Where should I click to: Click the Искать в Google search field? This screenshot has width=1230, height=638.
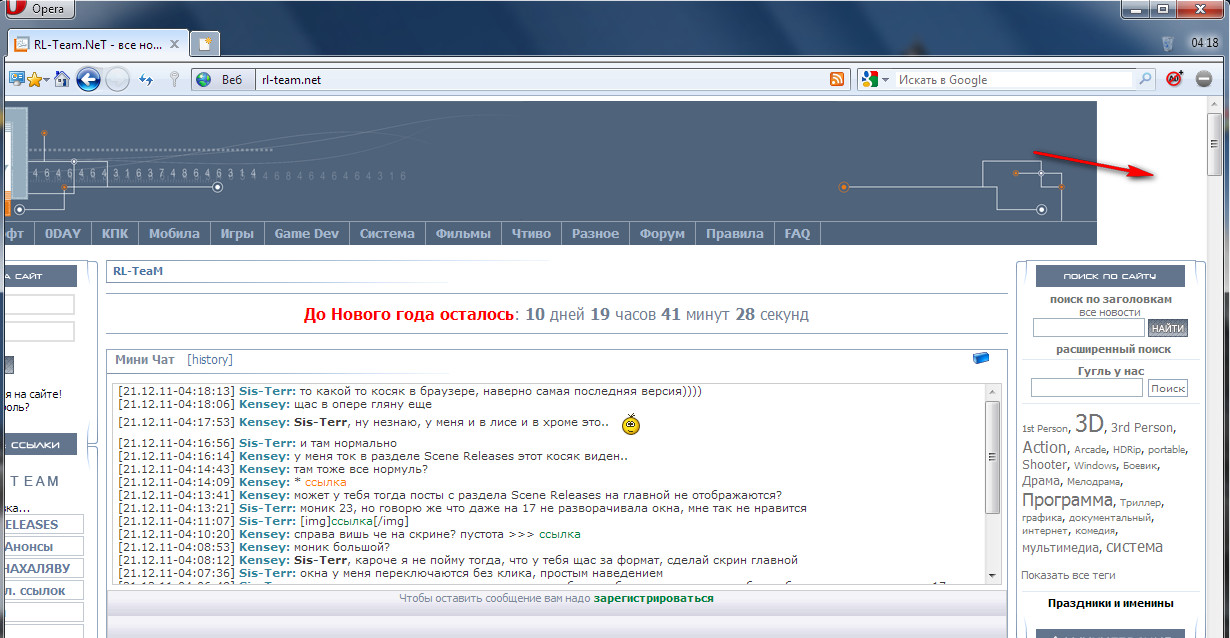click(1013, 80)
